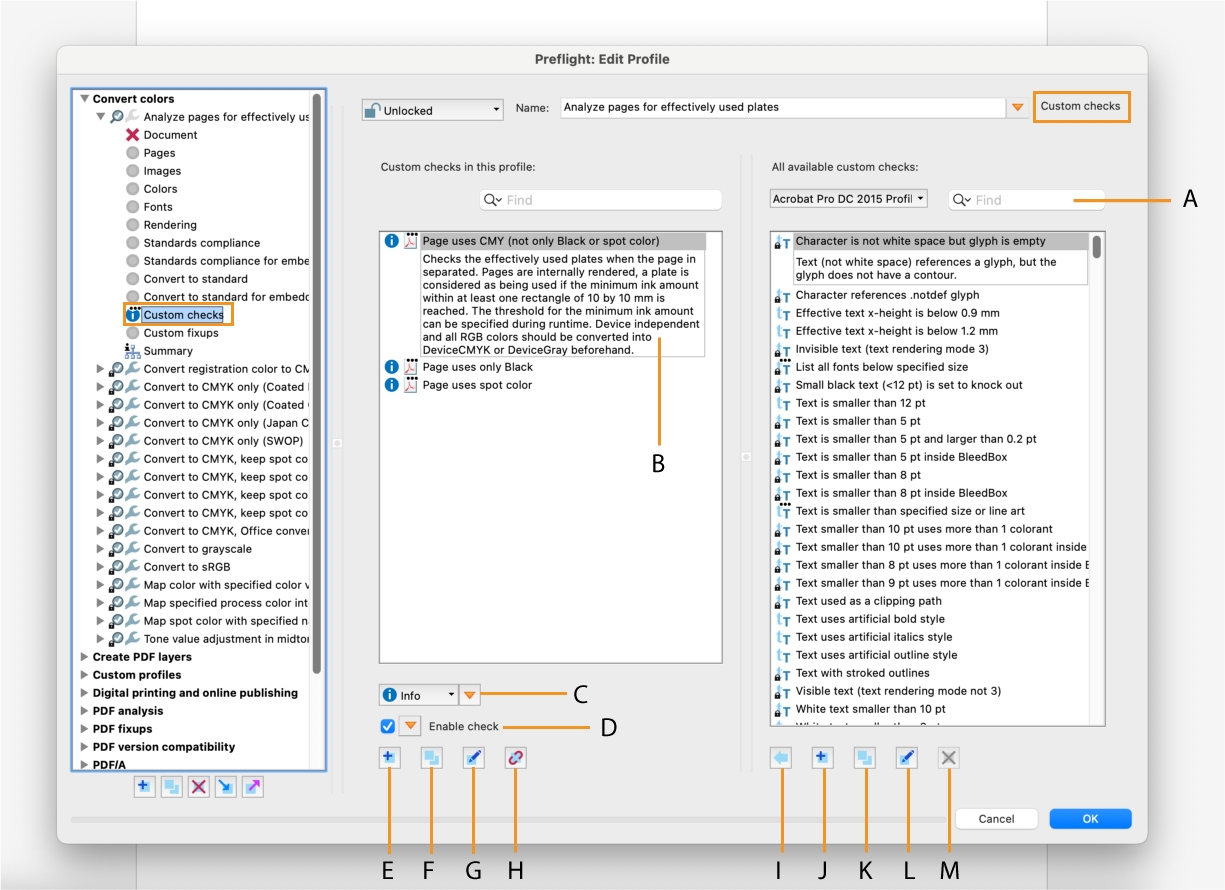Viewport: 1225px width, 890px height.
Task: Add a new custom check to this profile
Action: point(390,757)
